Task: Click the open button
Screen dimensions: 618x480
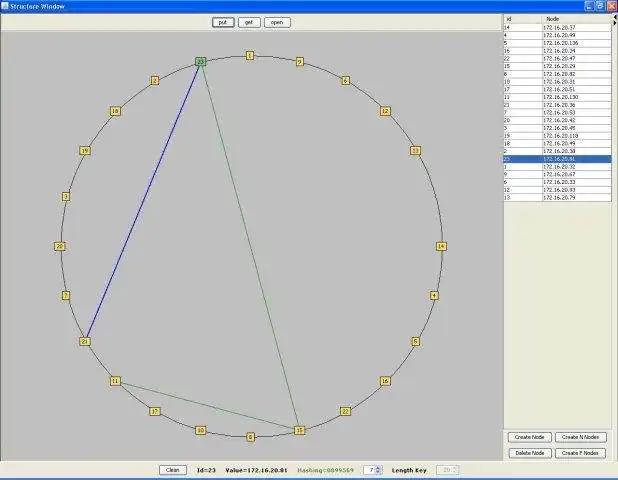Action: [277, 22]
